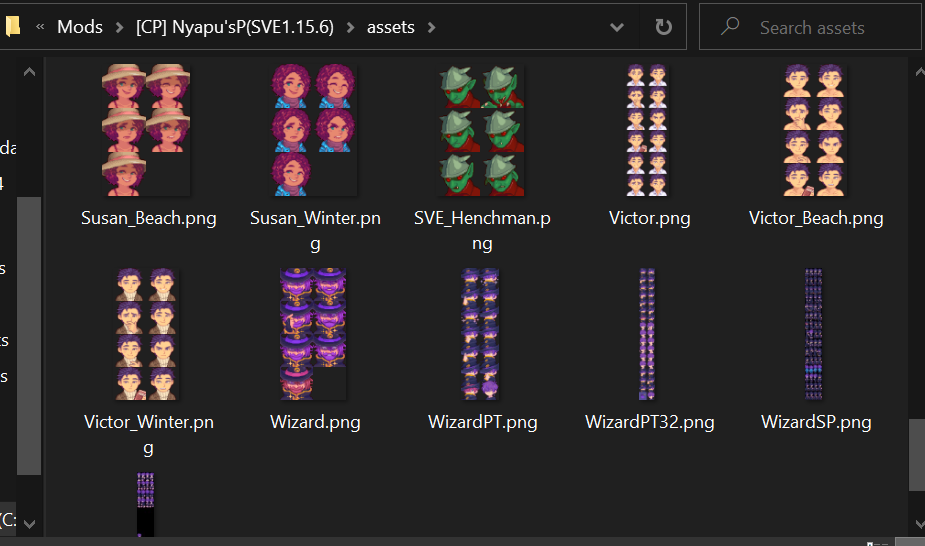The image size is (925, 546).
Task: Click the magnifying glass search icon
Action: tap(730, 27)
